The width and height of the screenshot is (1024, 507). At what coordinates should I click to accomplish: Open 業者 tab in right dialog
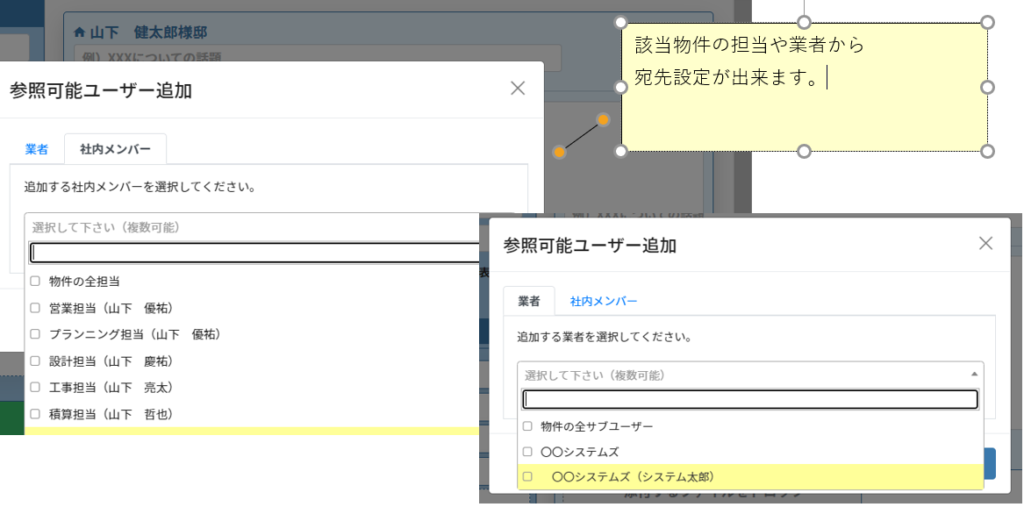coord(529,301)
